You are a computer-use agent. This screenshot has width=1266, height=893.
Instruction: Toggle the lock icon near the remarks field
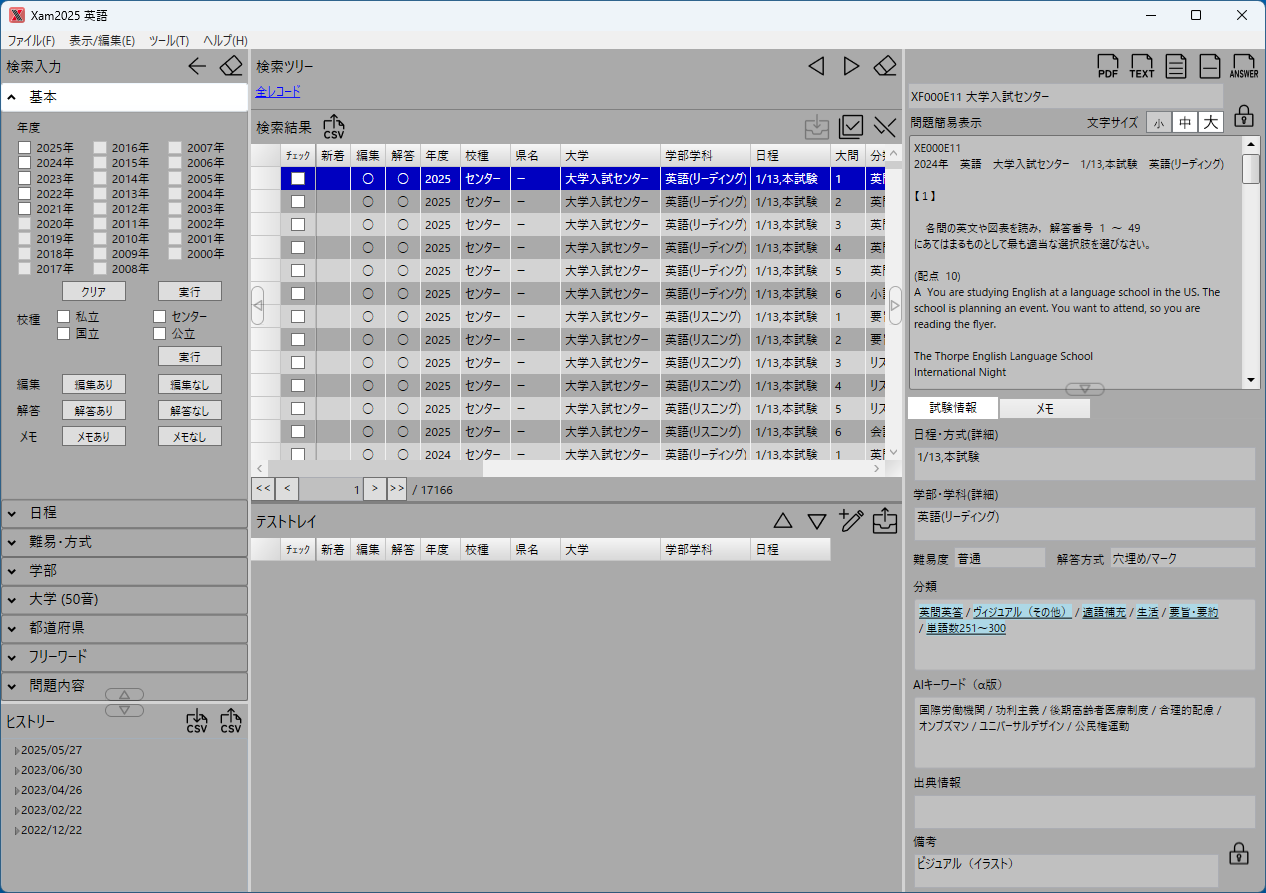click(1238, 854)
